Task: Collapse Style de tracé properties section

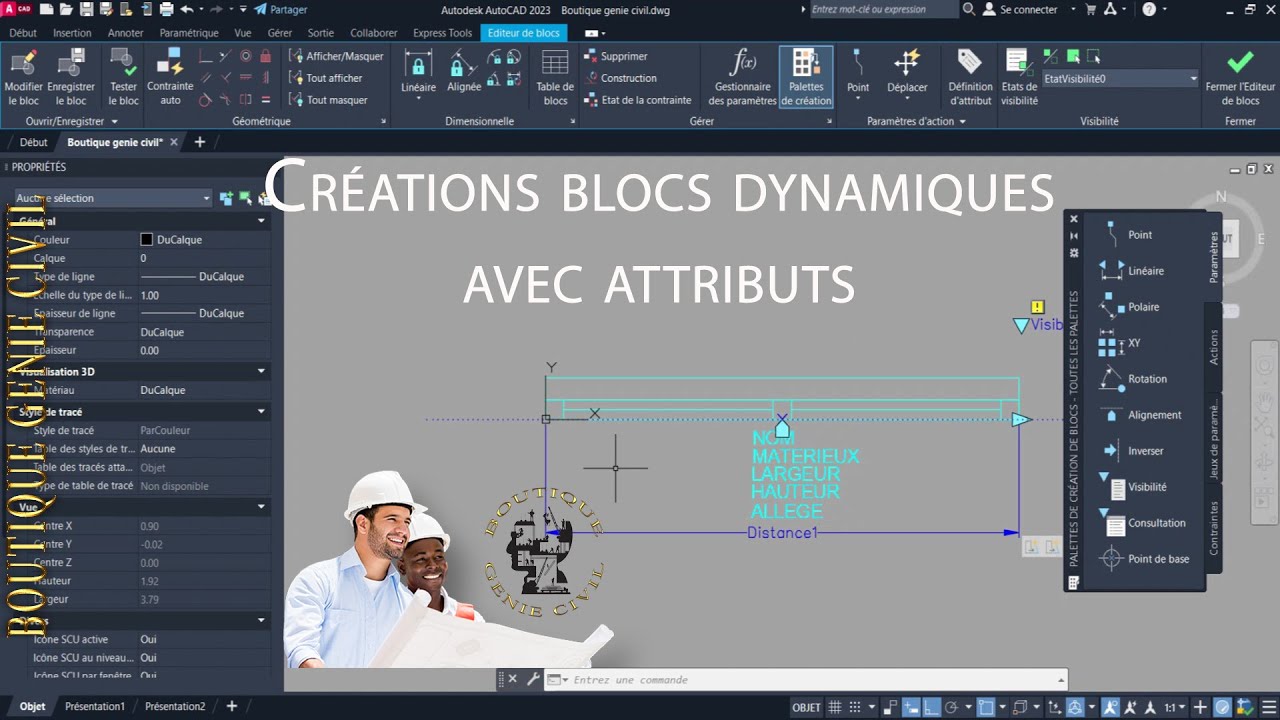Action: [261, 411]
